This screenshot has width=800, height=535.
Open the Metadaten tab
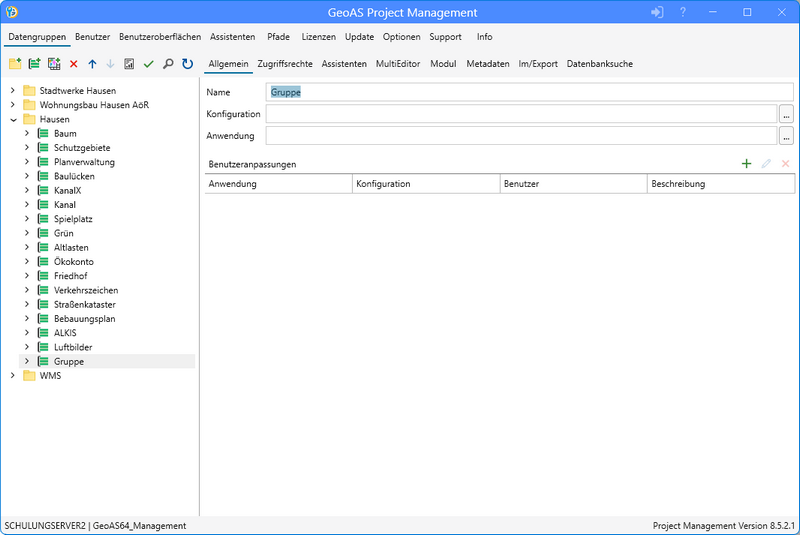click(487, 64)
